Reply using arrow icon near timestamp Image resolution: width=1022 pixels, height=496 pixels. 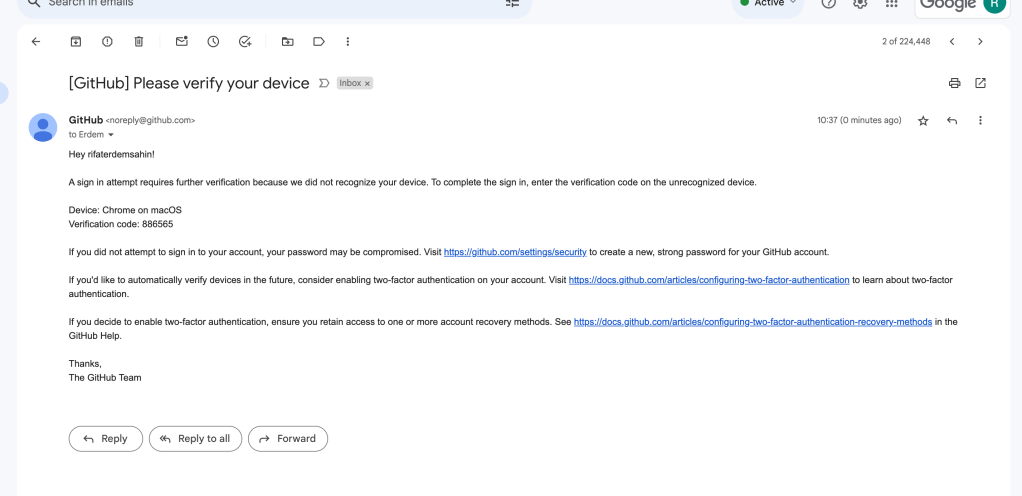952,121
